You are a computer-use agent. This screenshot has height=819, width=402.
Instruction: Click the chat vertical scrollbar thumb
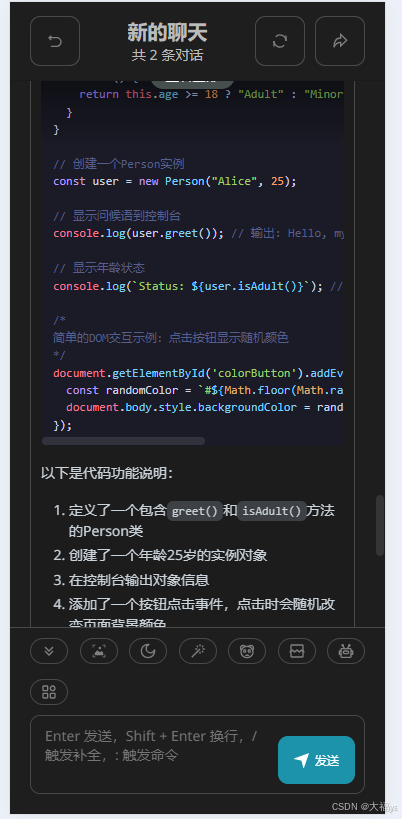(380, 525)
